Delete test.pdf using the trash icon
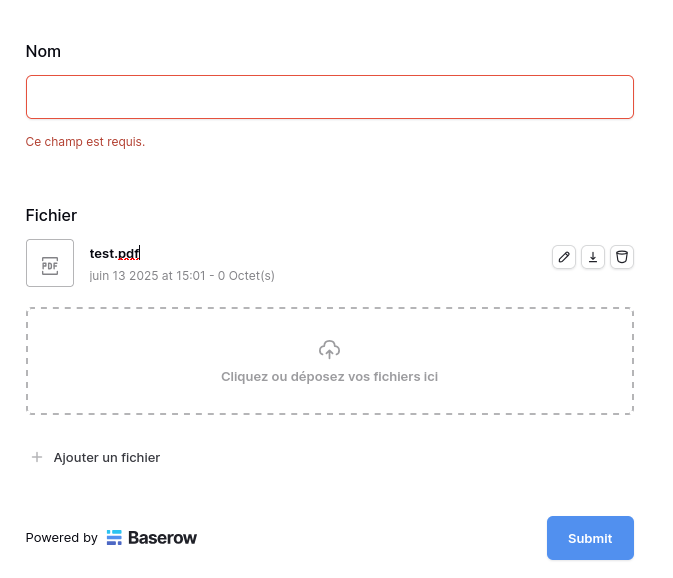This screenshot has height=578, width=673. coord(622,257)
